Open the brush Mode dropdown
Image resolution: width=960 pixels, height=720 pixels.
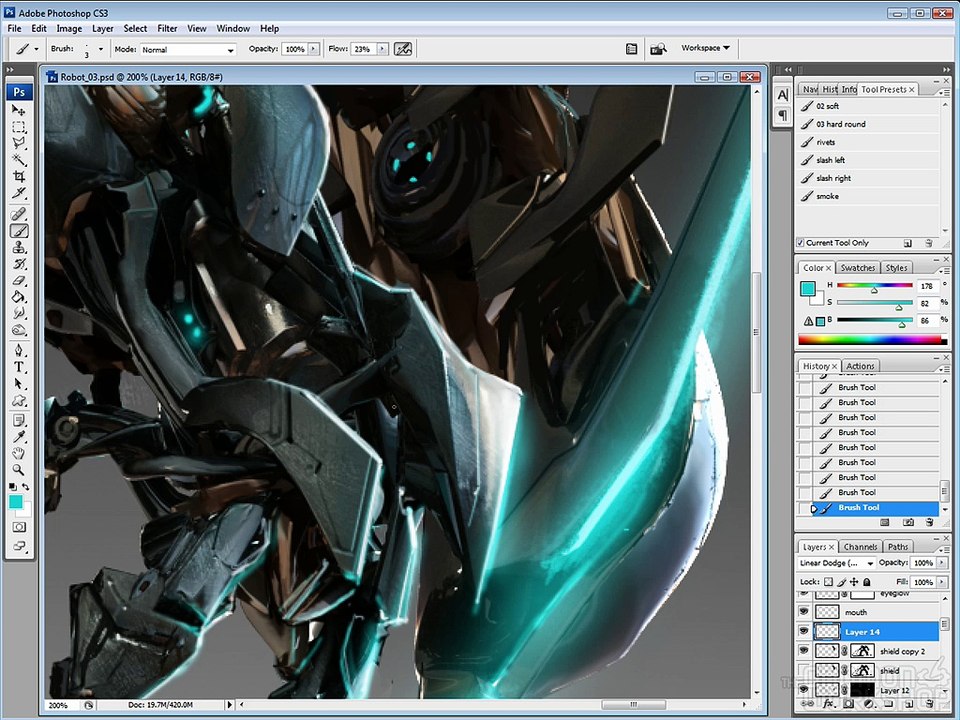188,50
